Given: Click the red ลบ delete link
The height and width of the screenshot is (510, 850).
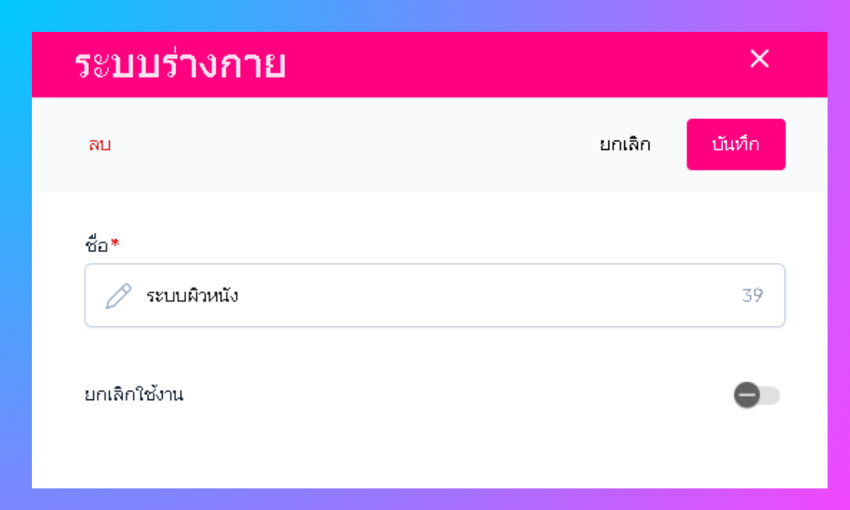Looking at the screenshot, I should tap(99, 144).
